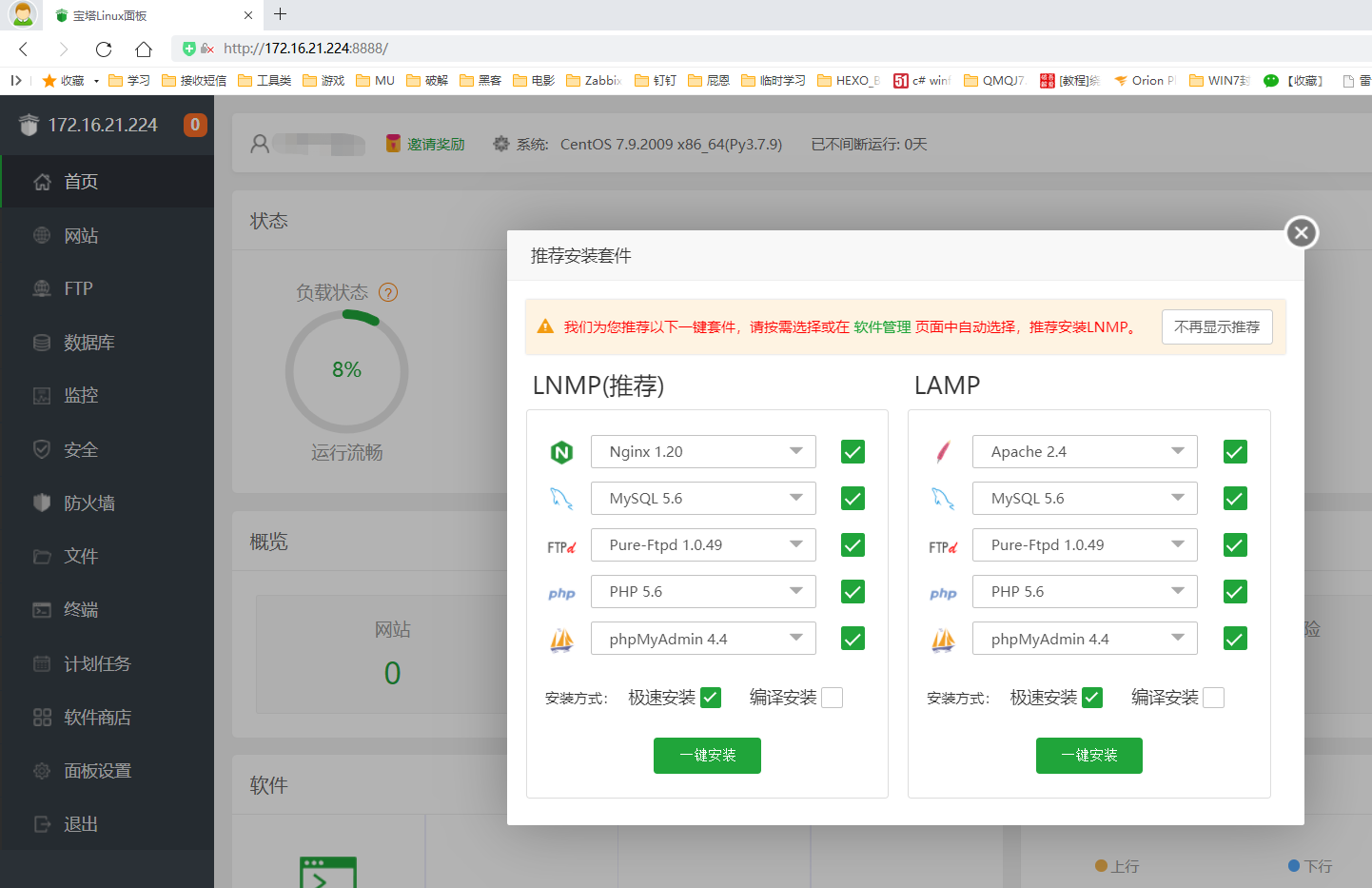
Task: Open the 网站 menu item
Action: point(108,235)
